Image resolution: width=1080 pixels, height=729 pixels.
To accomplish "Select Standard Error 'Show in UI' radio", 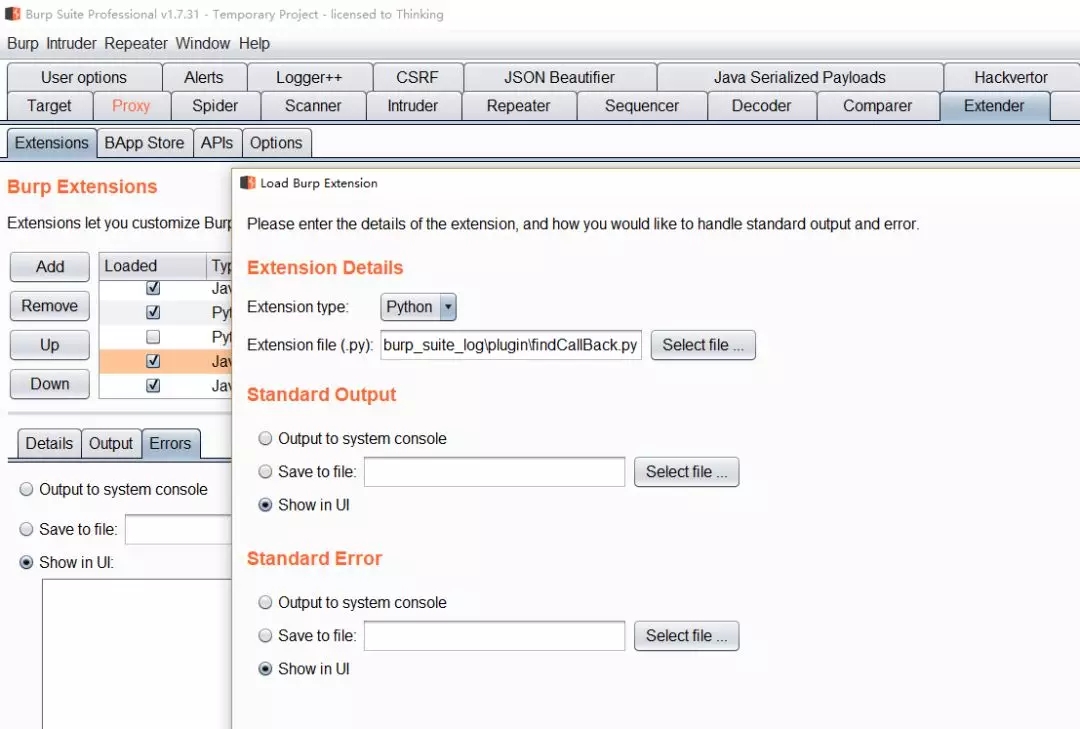I will click(x=265, y=668).
